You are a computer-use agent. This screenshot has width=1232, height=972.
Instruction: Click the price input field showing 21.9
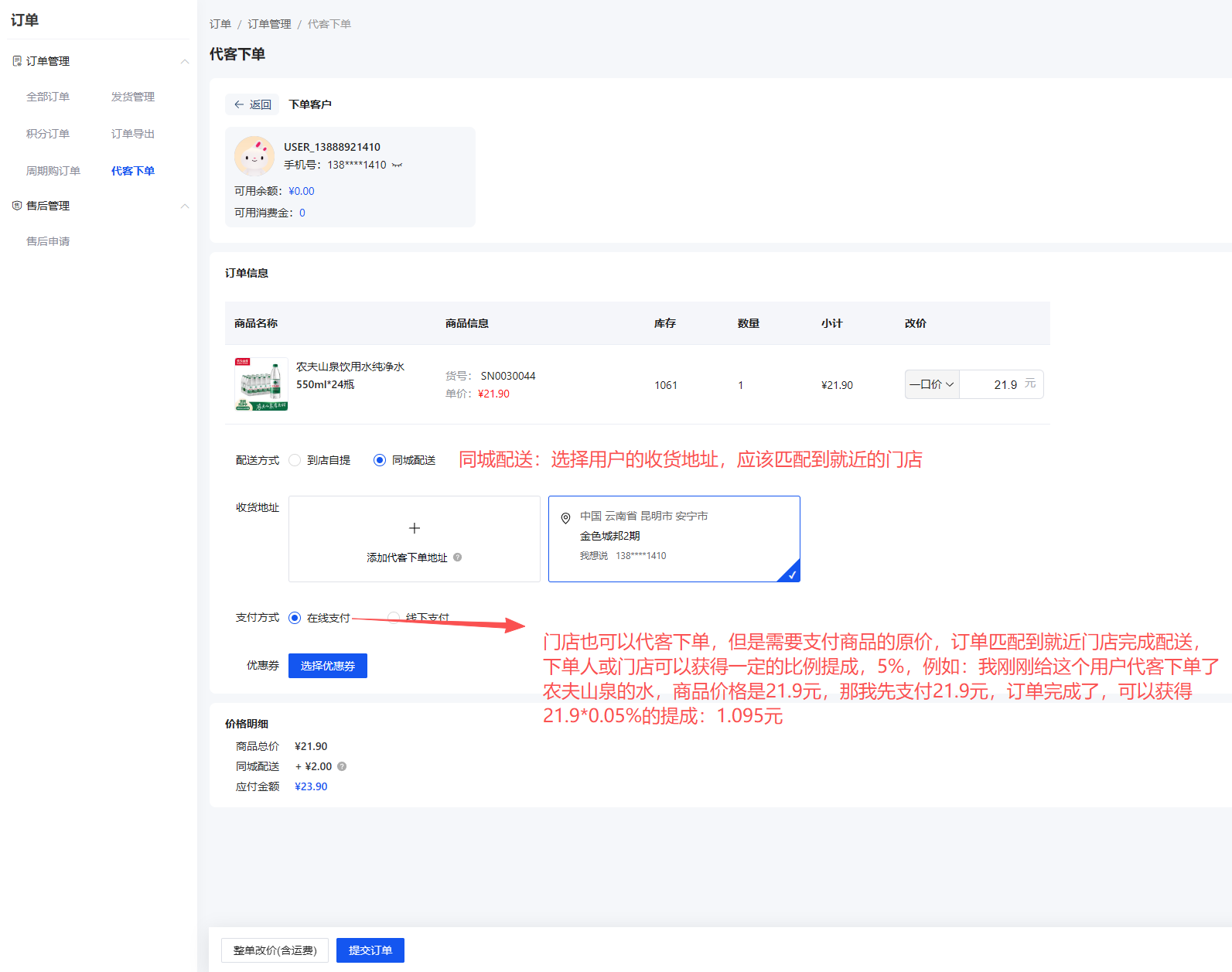tap(992, 384)
